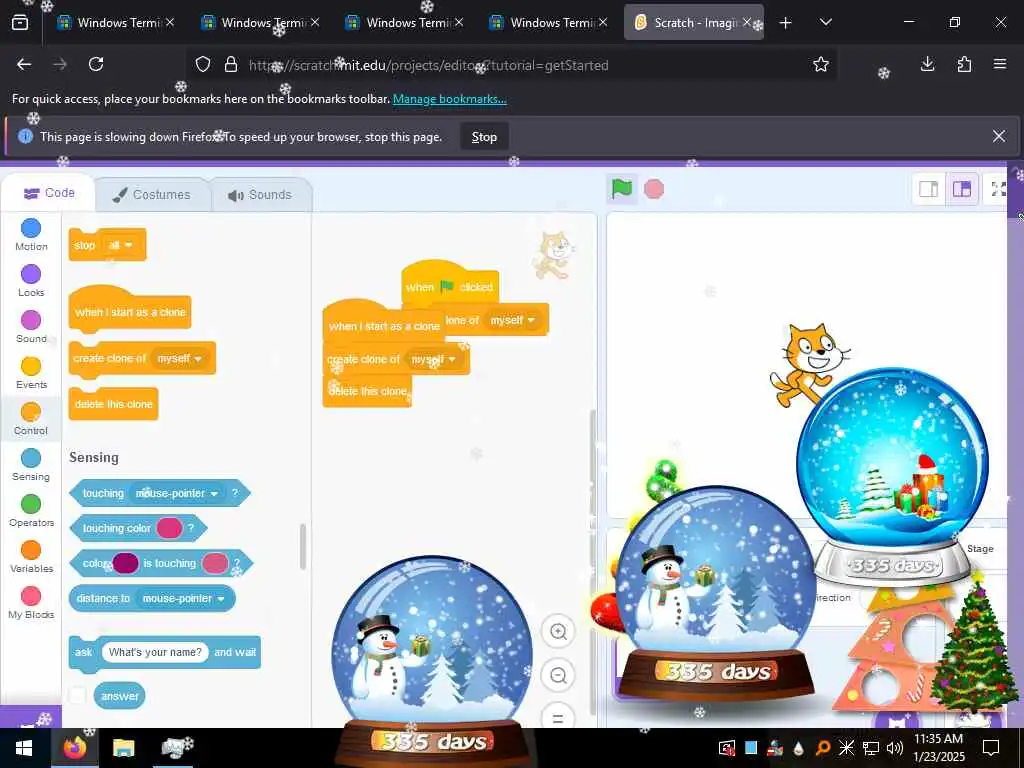Click the Firefox taskbar icon
This screenshot has height=768, width=1024.
74,748
